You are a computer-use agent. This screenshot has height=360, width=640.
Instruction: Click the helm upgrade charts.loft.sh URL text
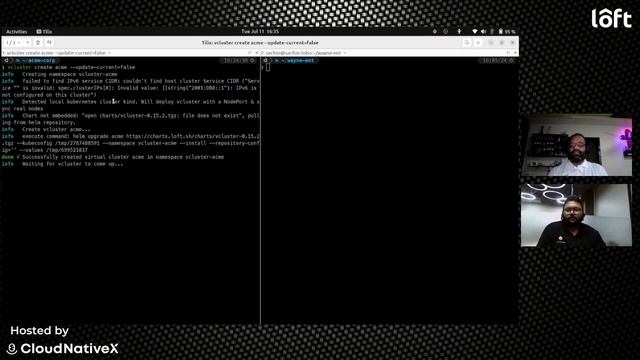(x=193, y=136)
